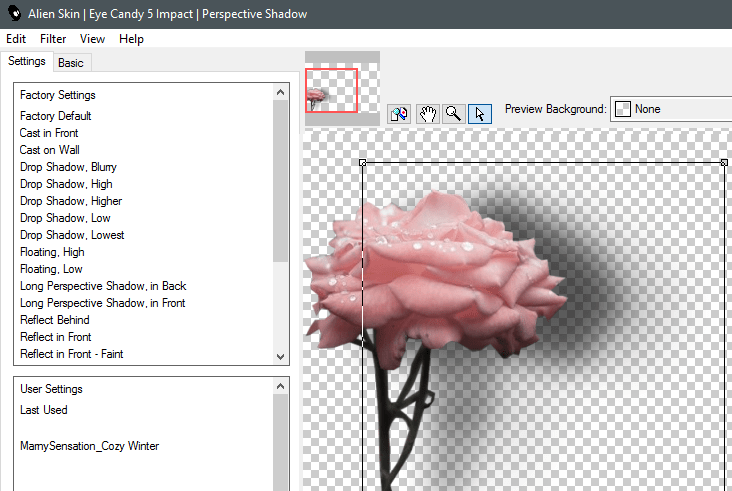Click the left-middle shadow bounding box handle

362,340
